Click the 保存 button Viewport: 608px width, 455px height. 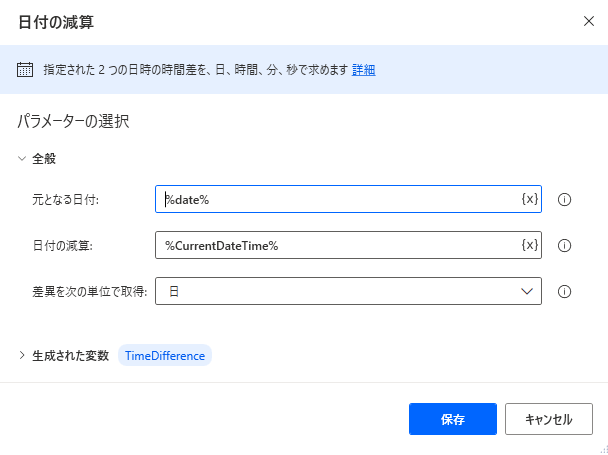coord(453,419)
